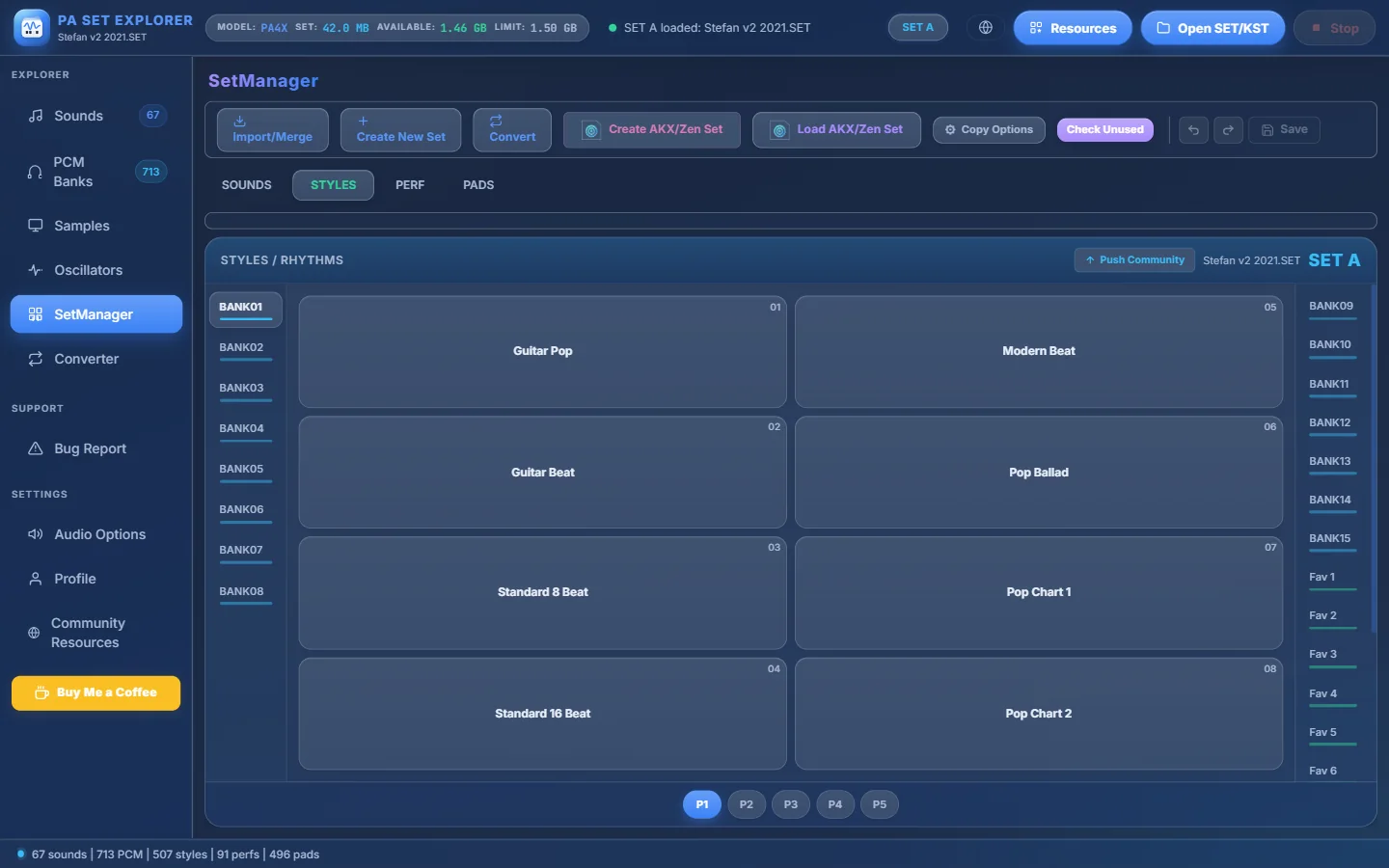1389x868 pixels.
Task: Select the Guitar Beat style slot
Action: [543, 473]
